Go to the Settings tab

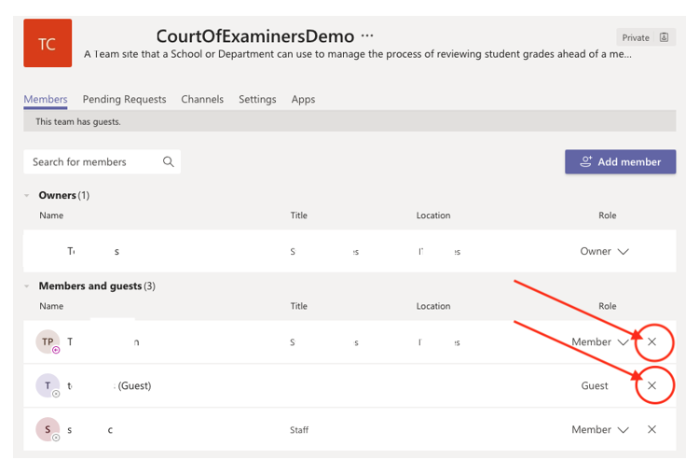point(257,100)
